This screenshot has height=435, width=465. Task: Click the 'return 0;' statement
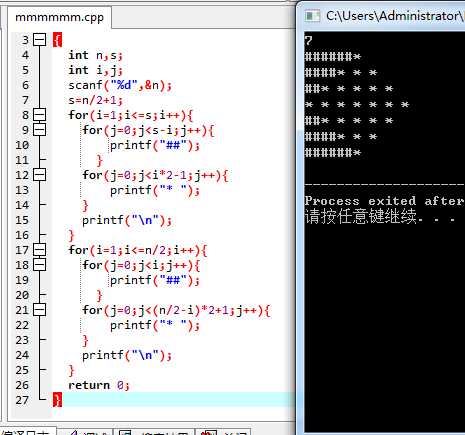[x=99, y=385]
